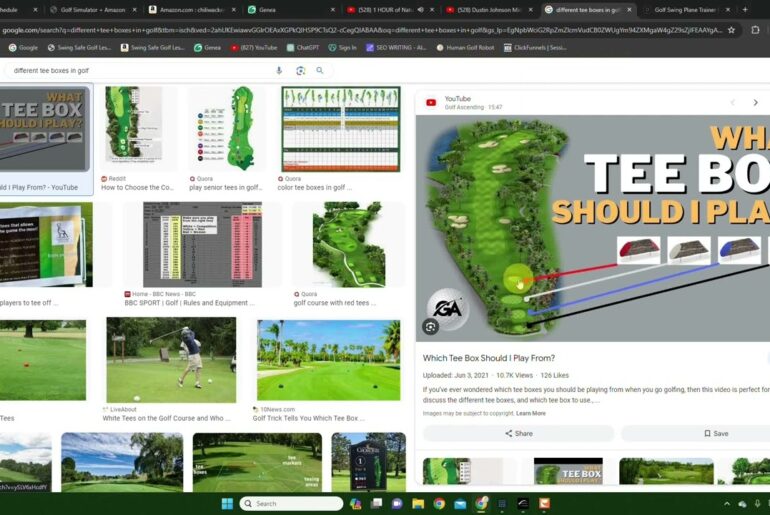Select BBC Sport Golf Rules thumbnail

coord(202,244)
